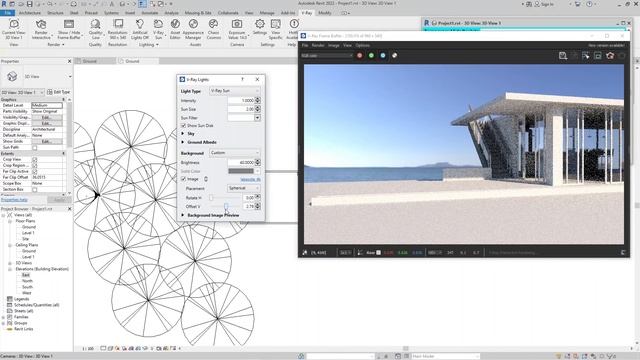
Task: Open the Light Type V-Ray Sun dropdown
Action: pos(234,91)
